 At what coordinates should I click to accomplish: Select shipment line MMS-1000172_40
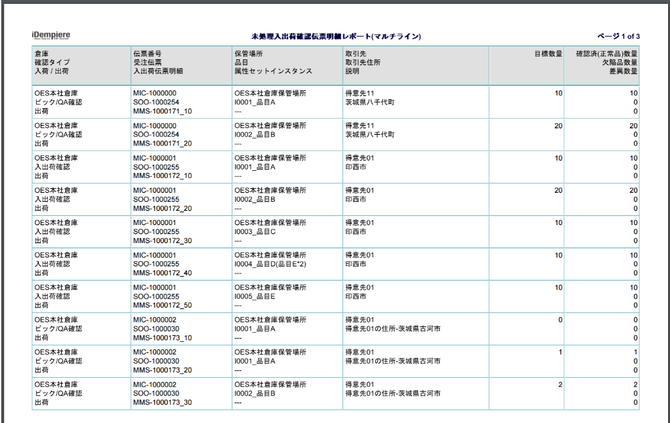click(162, 273)
